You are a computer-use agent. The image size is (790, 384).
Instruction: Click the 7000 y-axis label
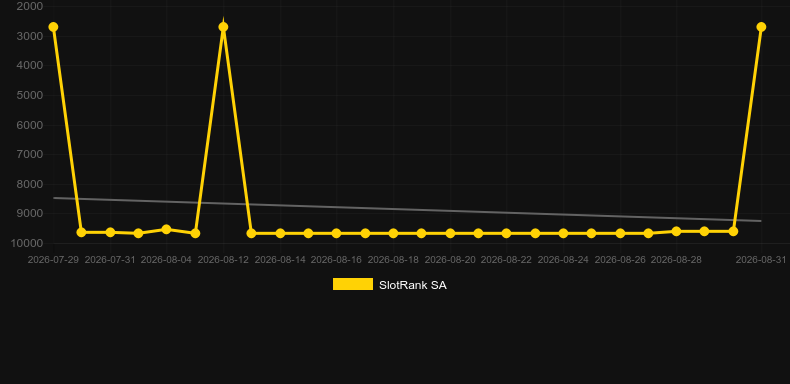[x=30, y=154]
